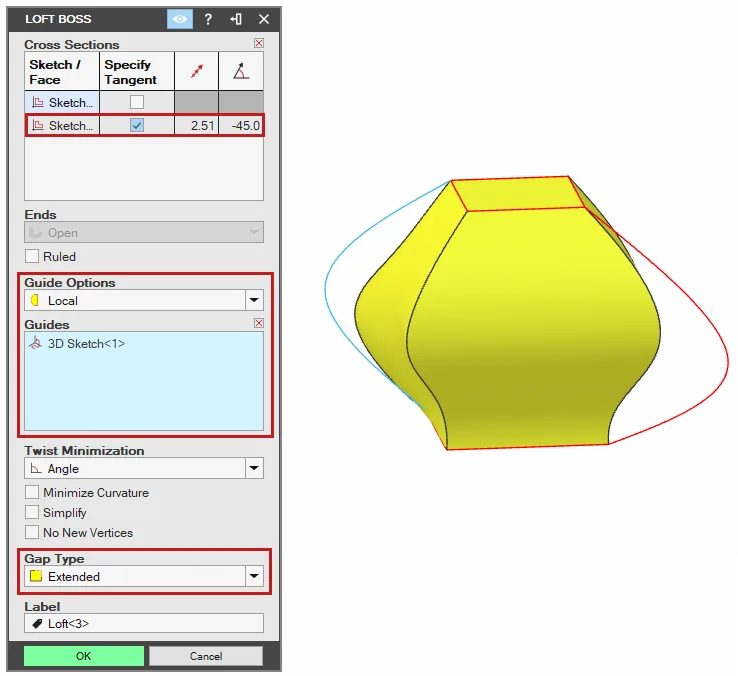Image resolution: width=738 pixels, height=676 pixels.
Task: Close the Loft Boss panel
Action: [x=264, y=19]
